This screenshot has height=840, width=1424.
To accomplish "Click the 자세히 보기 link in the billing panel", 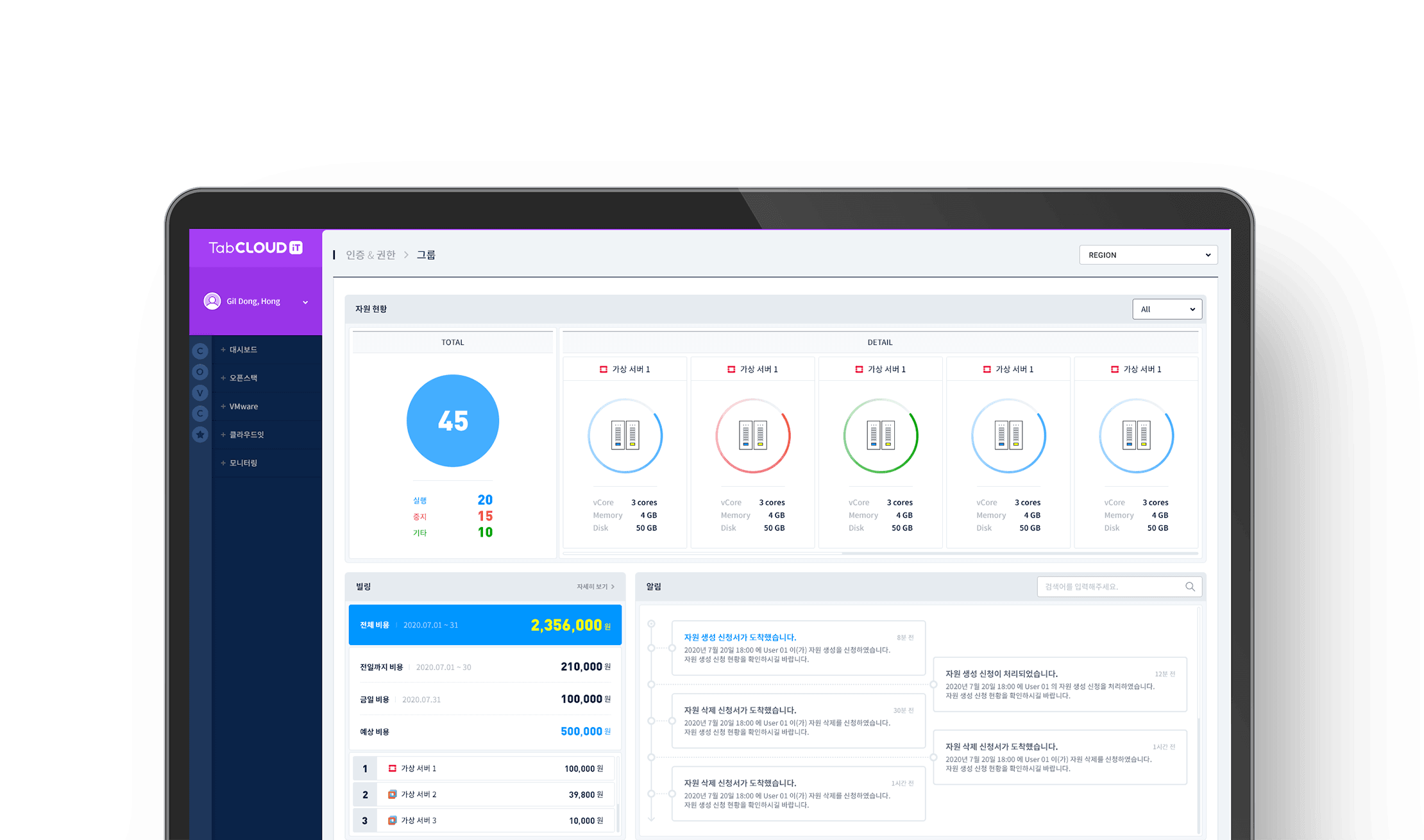I will pyautogui.click(x=595, y=587).
